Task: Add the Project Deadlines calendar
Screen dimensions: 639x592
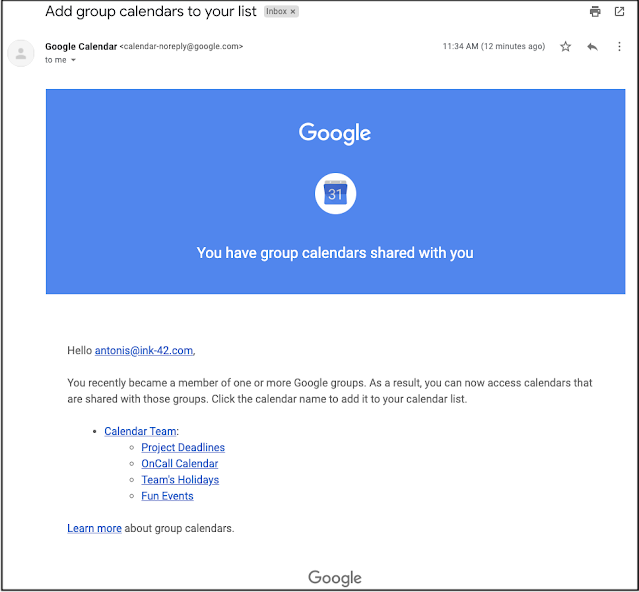Action: coord(183,448)
